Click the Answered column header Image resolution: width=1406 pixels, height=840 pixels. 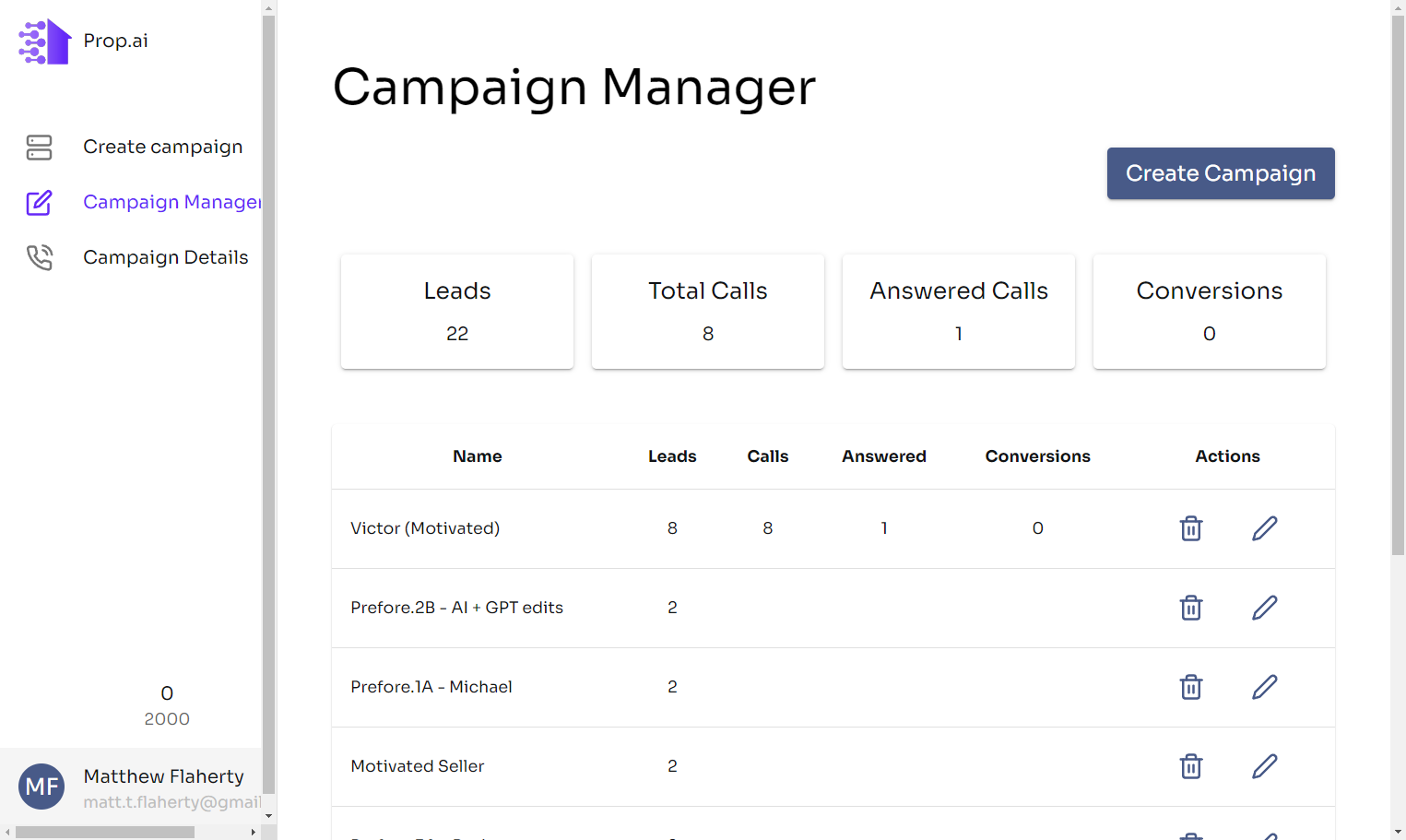point(884,456)
